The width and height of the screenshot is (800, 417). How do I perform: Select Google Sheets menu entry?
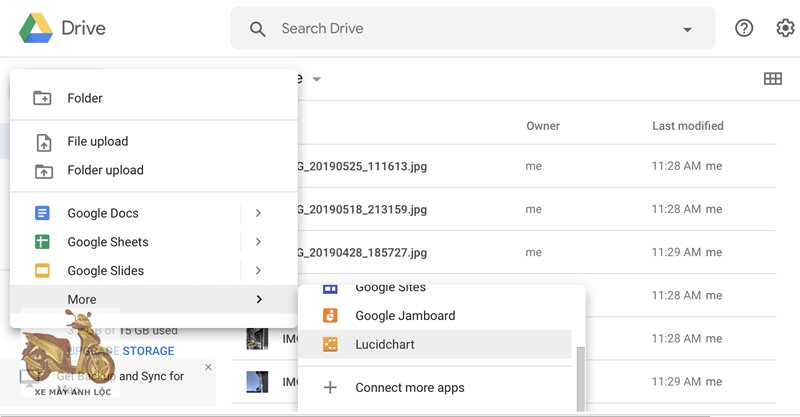[154, 241]
